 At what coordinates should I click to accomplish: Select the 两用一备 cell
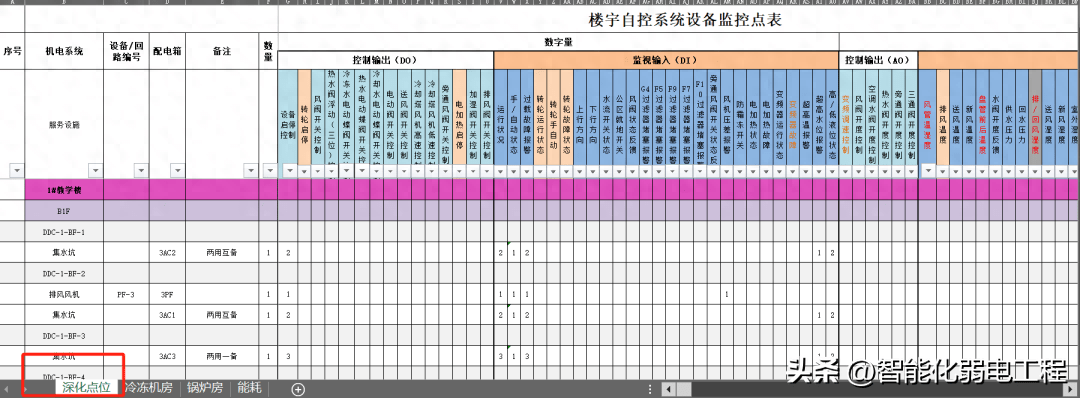coord(222,356)
